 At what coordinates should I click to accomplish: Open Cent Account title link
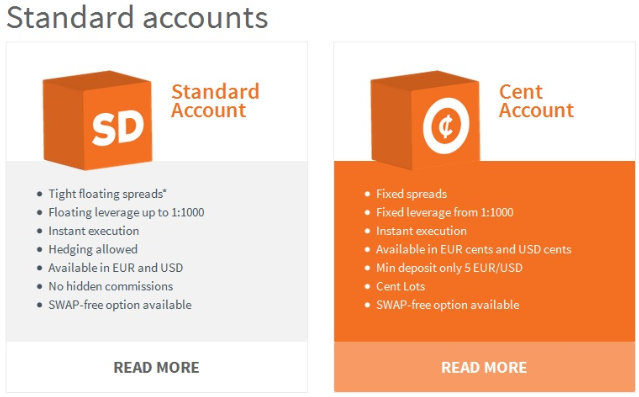tap(536, 101)
